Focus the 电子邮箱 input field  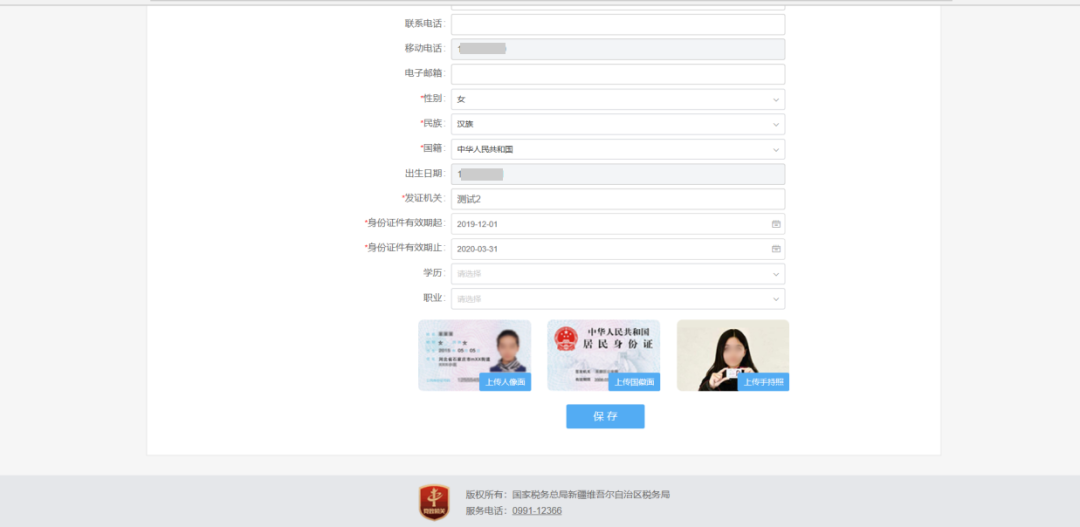coord(618,74)
